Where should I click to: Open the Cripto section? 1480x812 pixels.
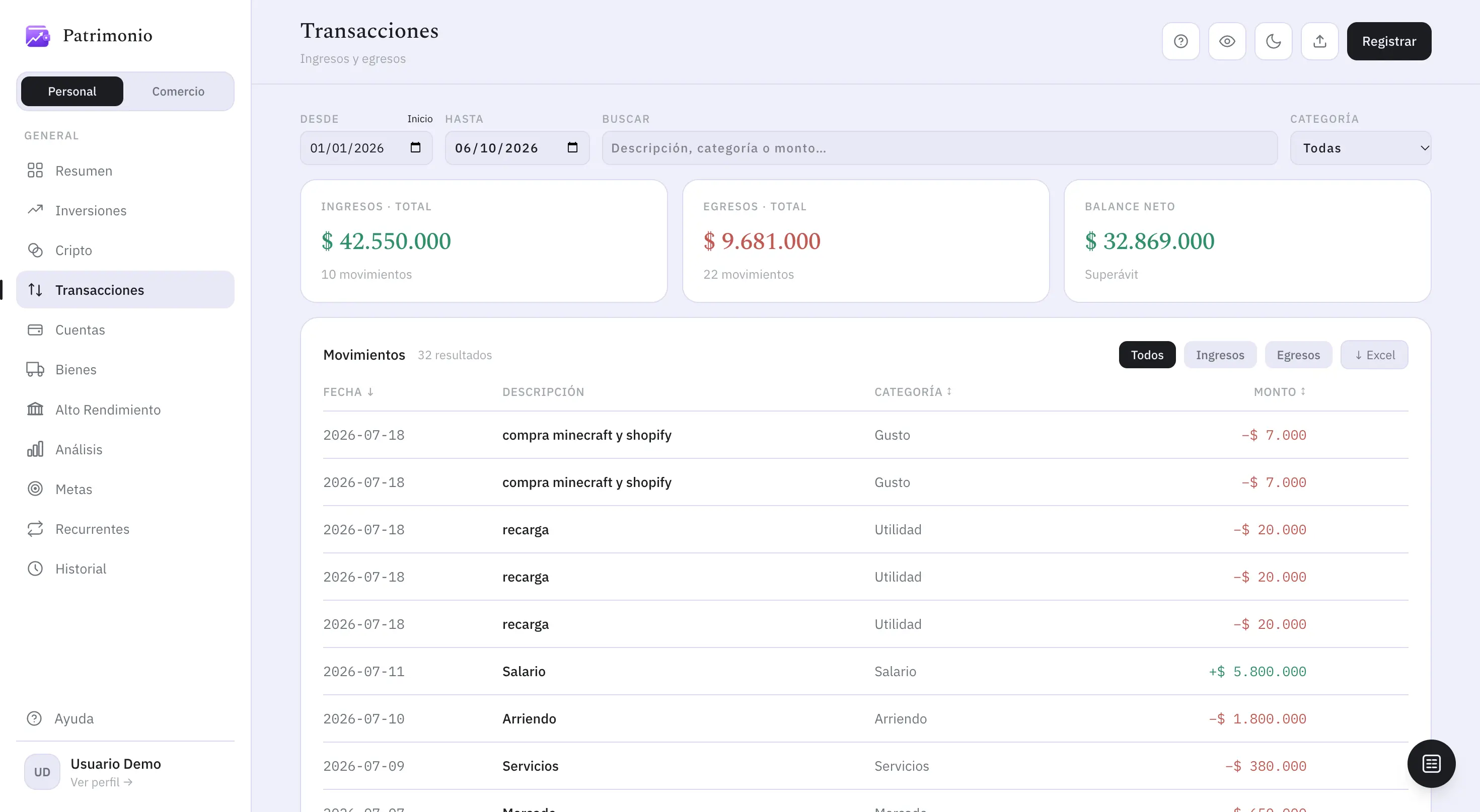pos(125,251)
